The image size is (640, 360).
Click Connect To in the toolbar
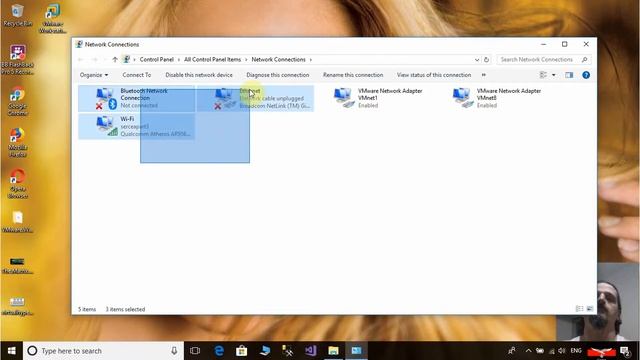(x=137, y=75)
